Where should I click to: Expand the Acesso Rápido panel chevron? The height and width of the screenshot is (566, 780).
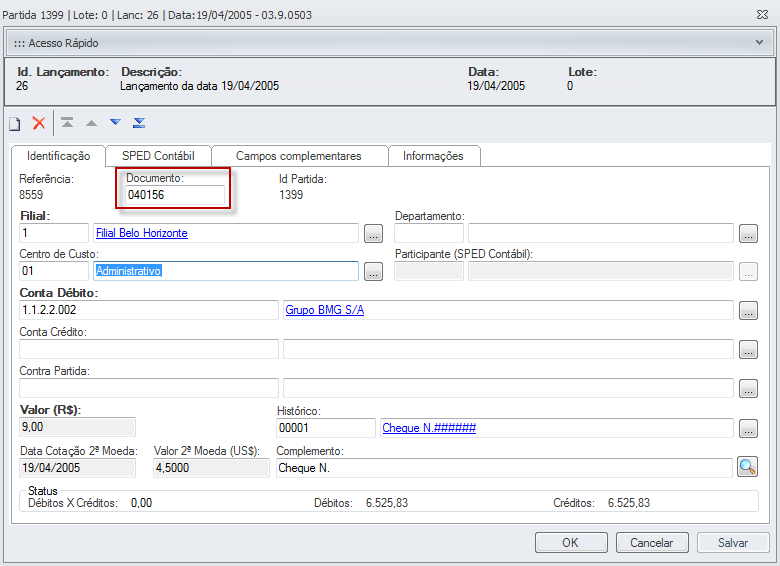(x=759, y=42)
